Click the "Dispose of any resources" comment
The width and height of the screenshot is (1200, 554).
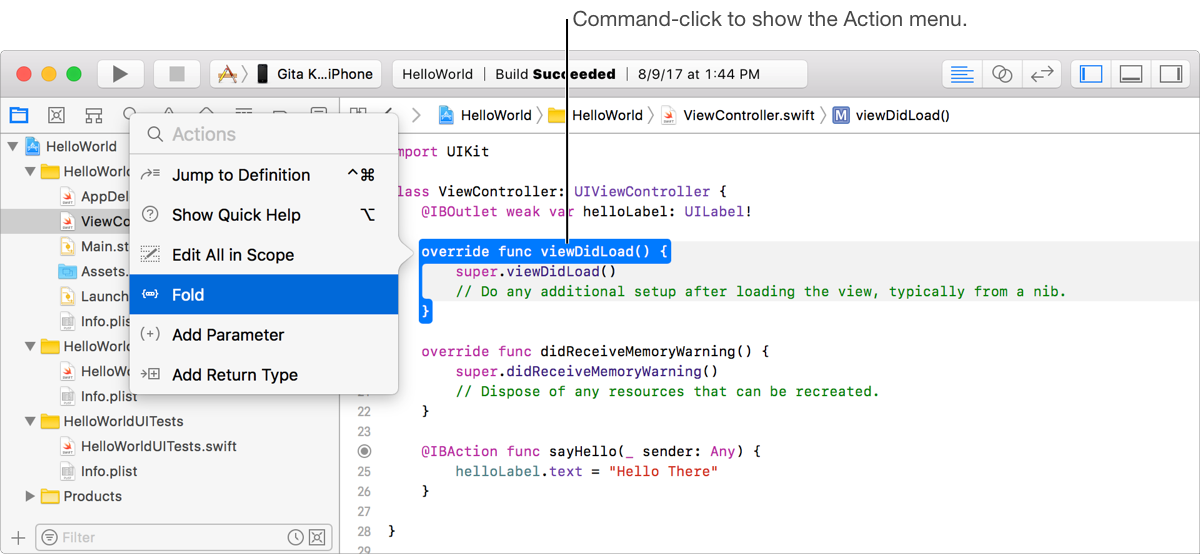point(667,391)
